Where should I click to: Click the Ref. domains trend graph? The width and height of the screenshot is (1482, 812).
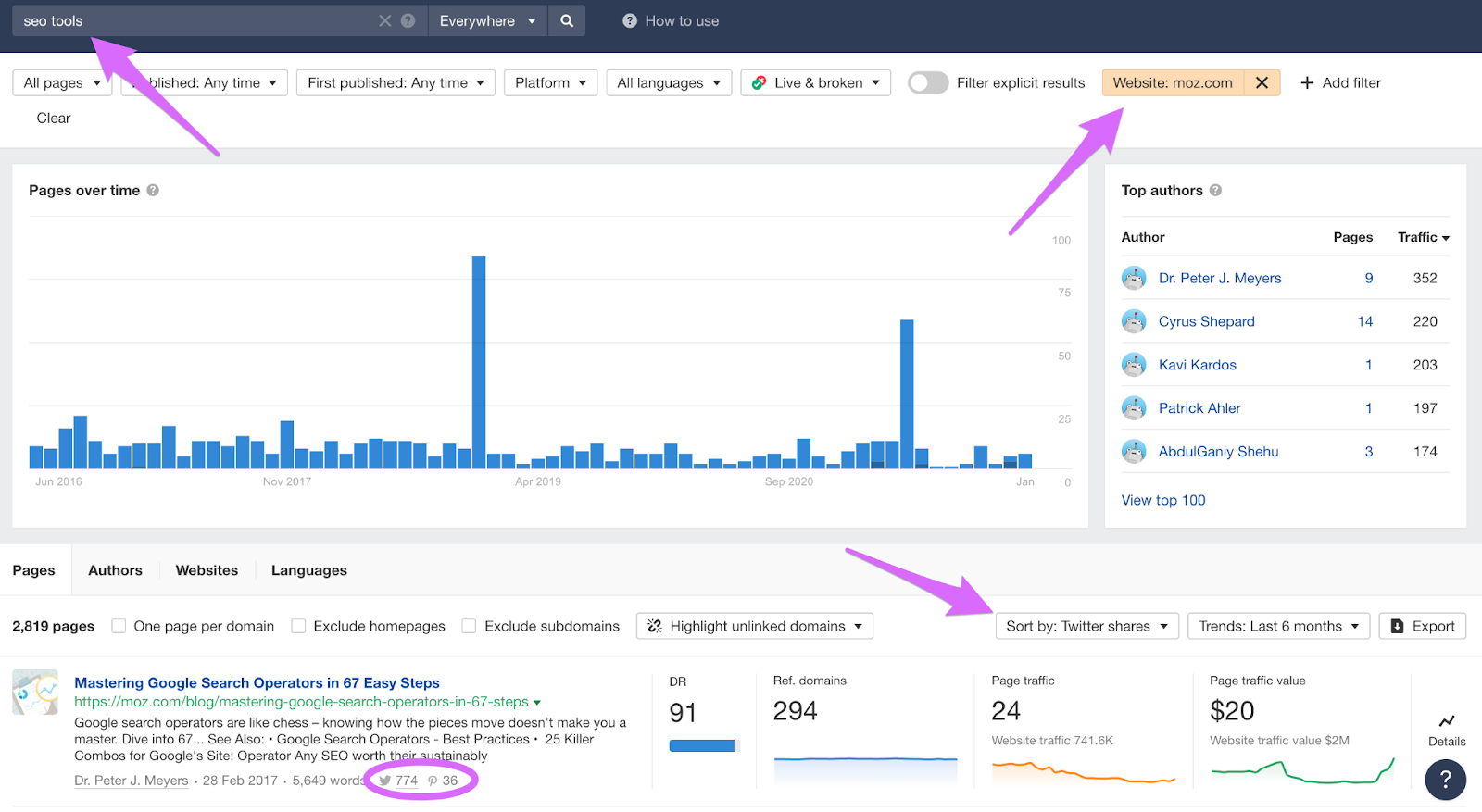tap(865, 770)
